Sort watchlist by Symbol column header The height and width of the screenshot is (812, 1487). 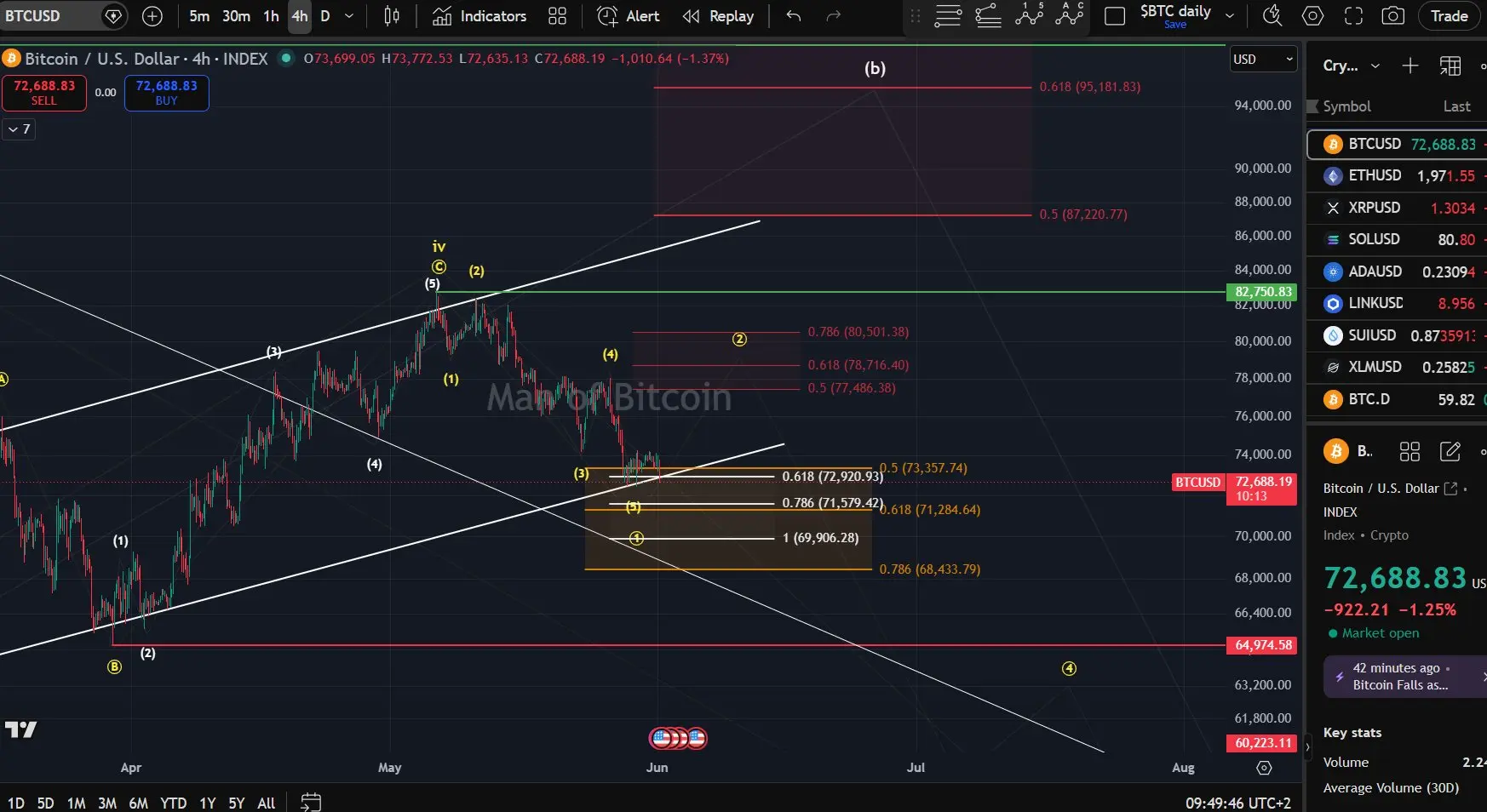(x=1346, y=106)
